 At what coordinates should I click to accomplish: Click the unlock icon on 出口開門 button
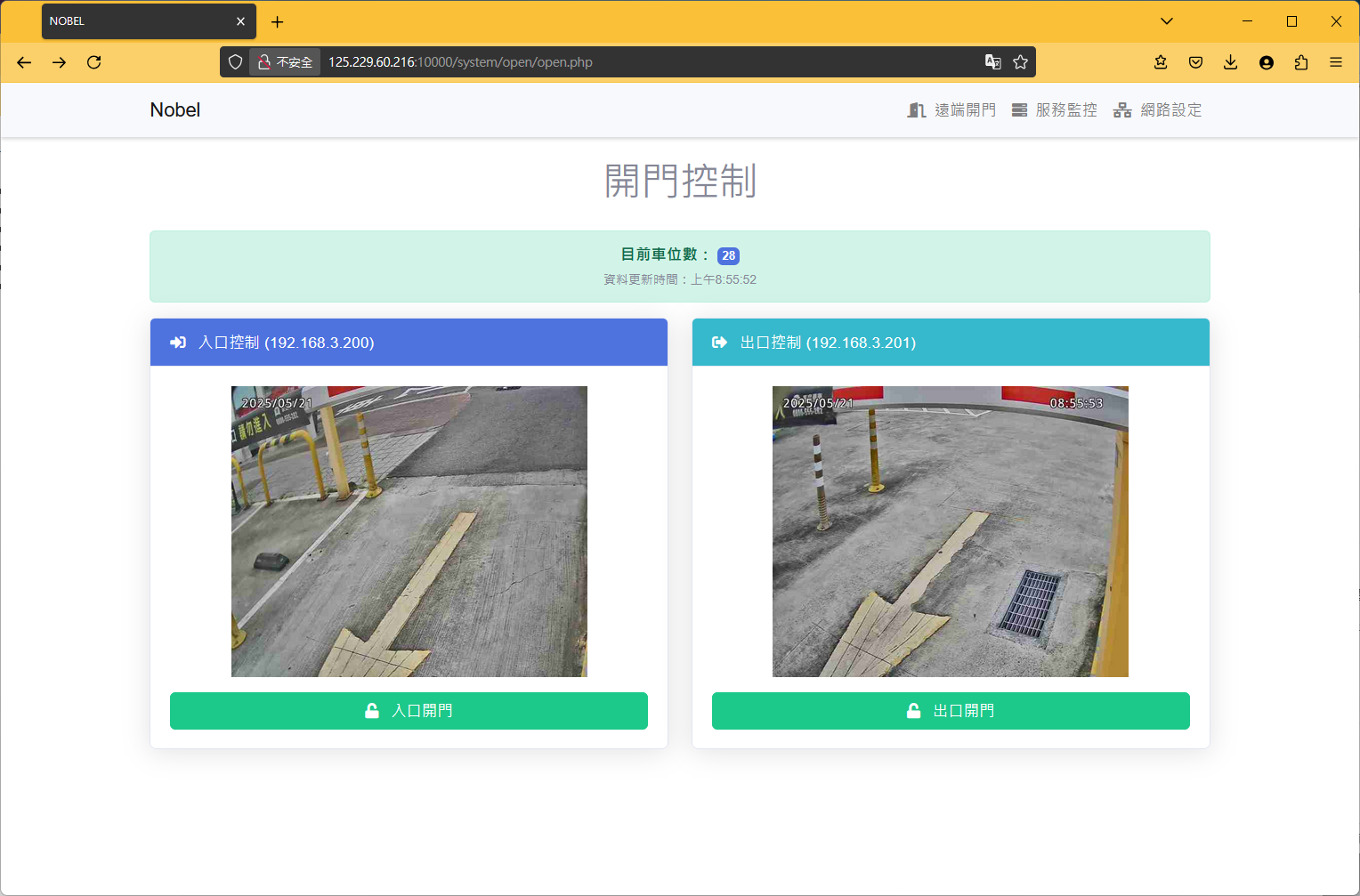click(x=913, y=711)
